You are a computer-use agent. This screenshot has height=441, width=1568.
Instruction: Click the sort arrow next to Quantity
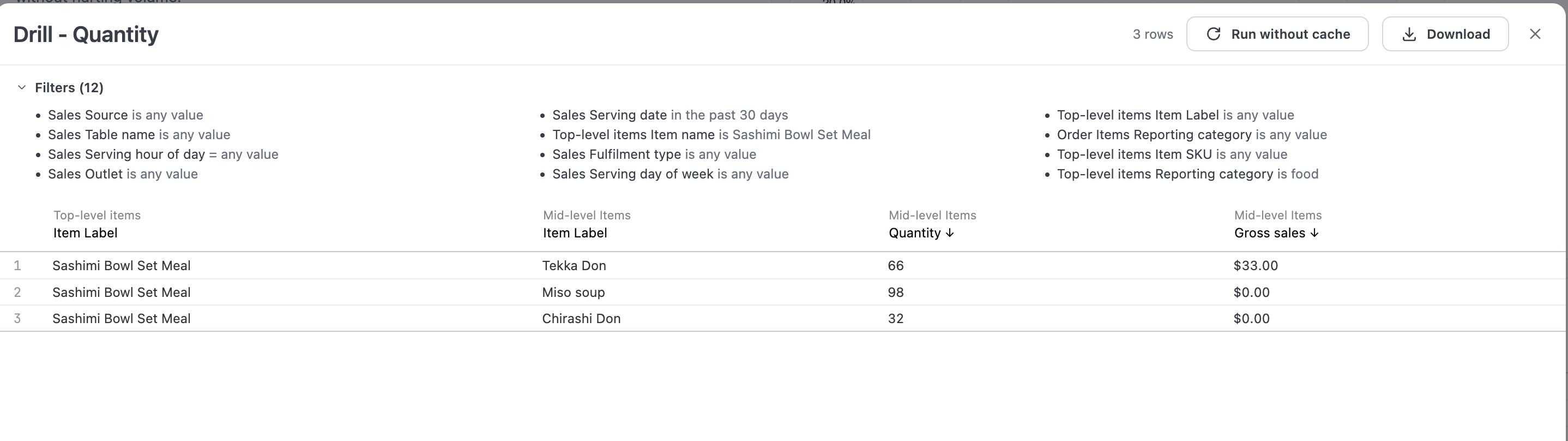tap(950, 233)
